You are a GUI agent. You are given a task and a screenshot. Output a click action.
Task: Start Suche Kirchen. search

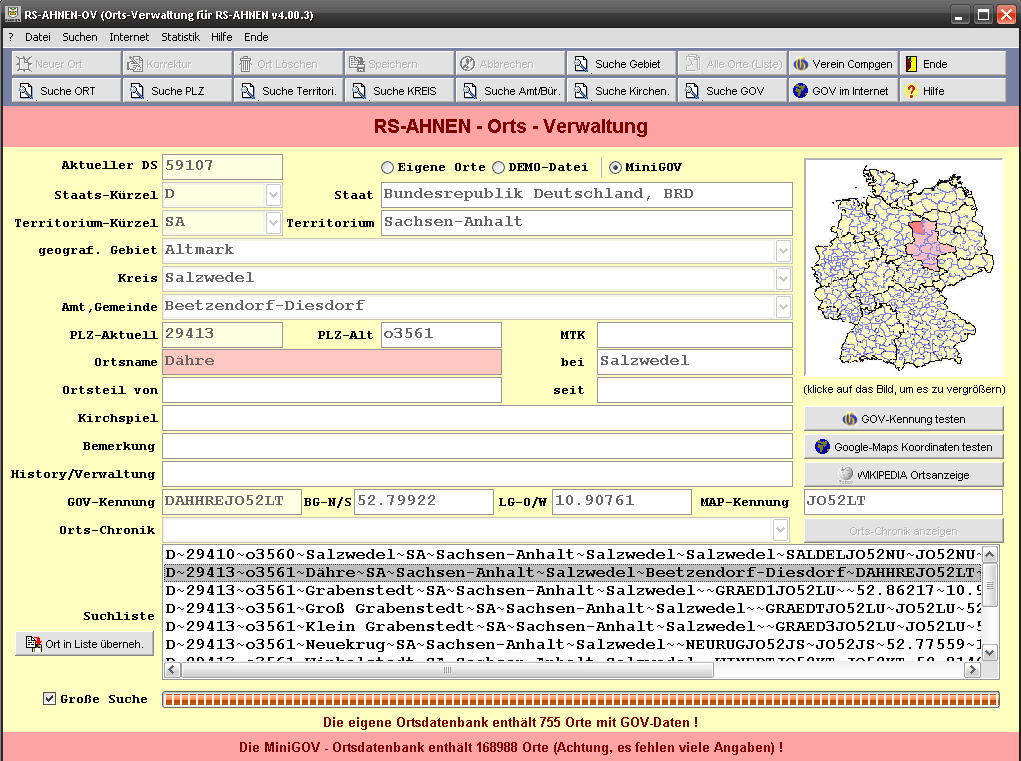622,90
